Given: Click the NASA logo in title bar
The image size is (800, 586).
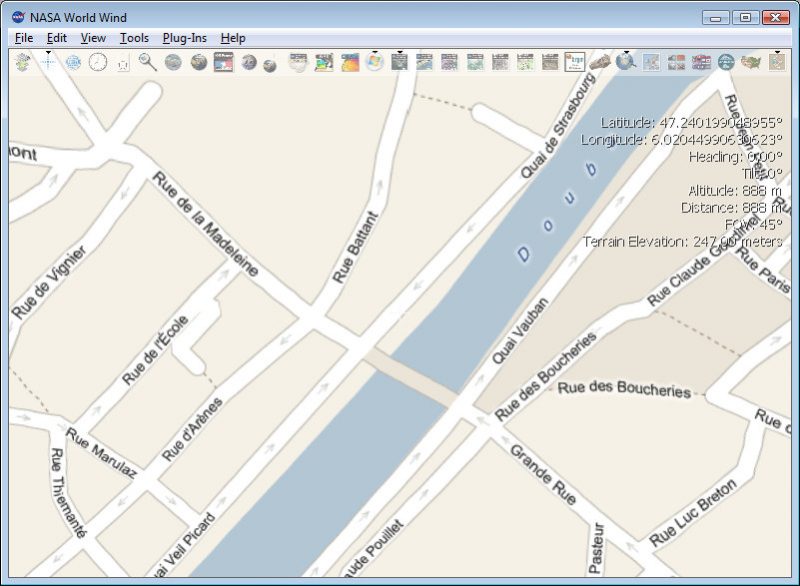Looking at the screenshot, I should 18,17.
